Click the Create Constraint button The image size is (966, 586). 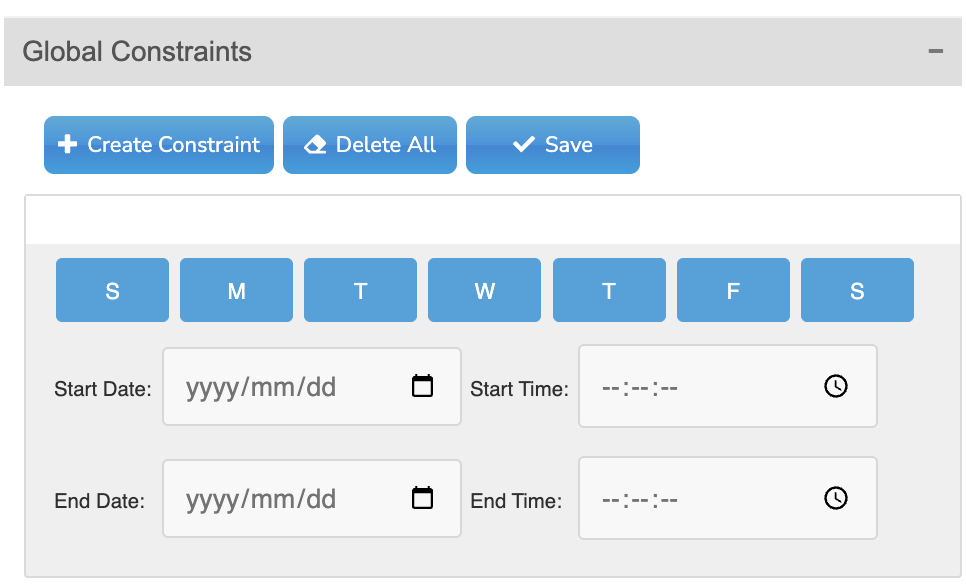pyautogui.click(x=159, y=145)
